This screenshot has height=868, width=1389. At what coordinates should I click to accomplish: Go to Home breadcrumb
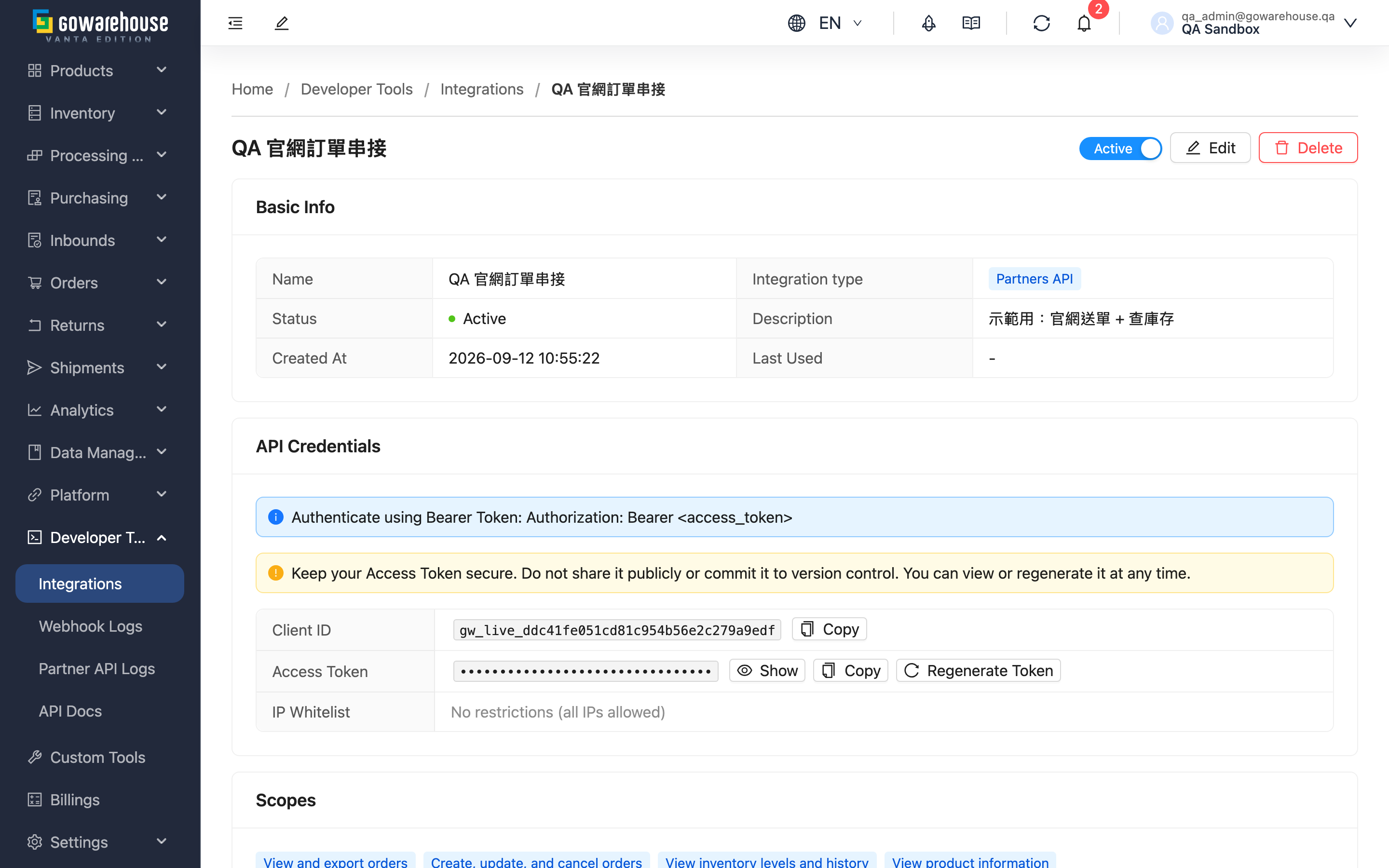[253, 89]
